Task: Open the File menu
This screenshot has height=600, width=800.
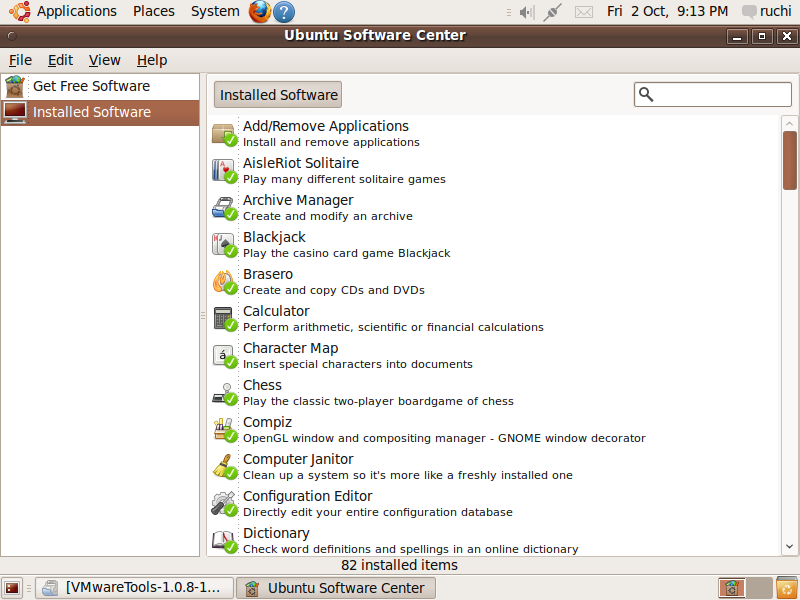Action: [20, 60]
